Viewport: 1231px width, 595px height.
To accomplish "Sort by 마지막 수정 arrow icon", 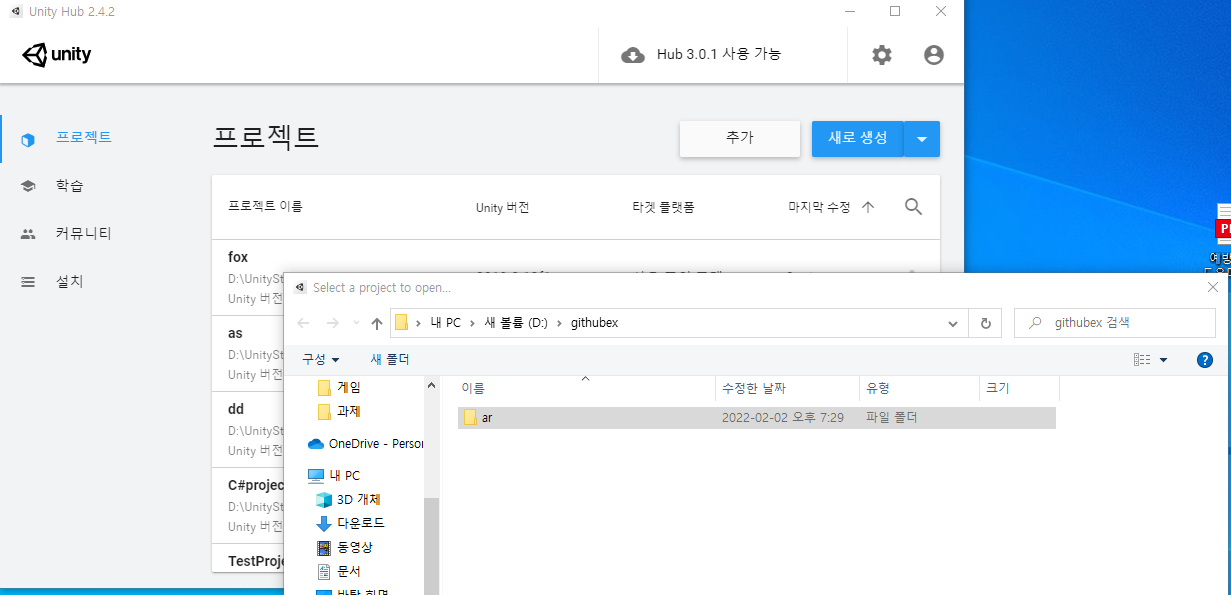I will click(868, 207).
